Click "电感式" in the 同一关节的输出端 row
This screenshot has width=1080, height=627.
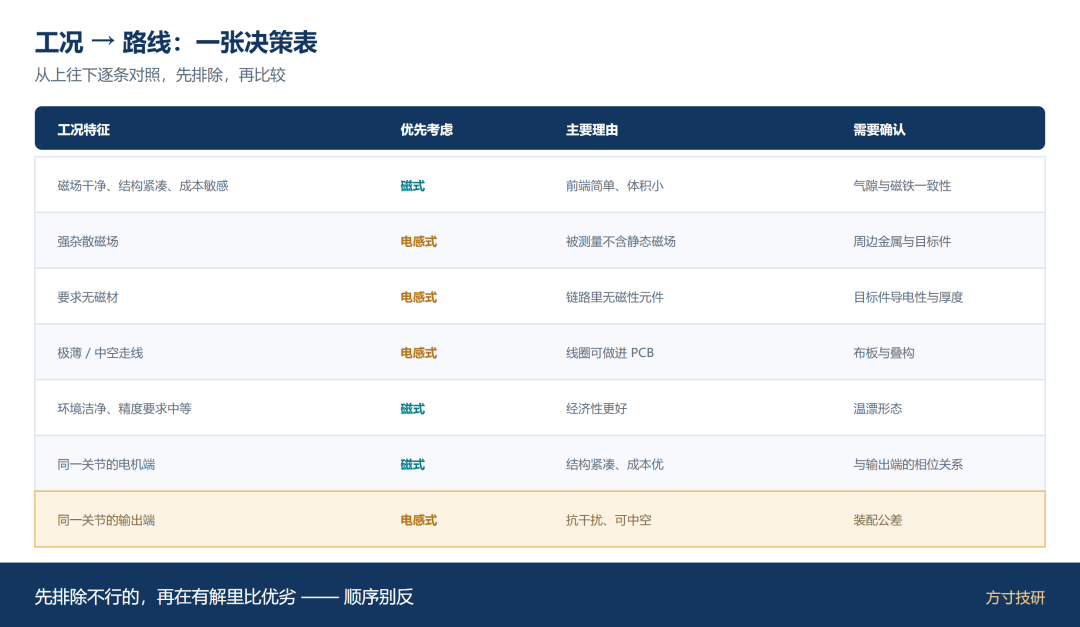[x=418, y=520]
